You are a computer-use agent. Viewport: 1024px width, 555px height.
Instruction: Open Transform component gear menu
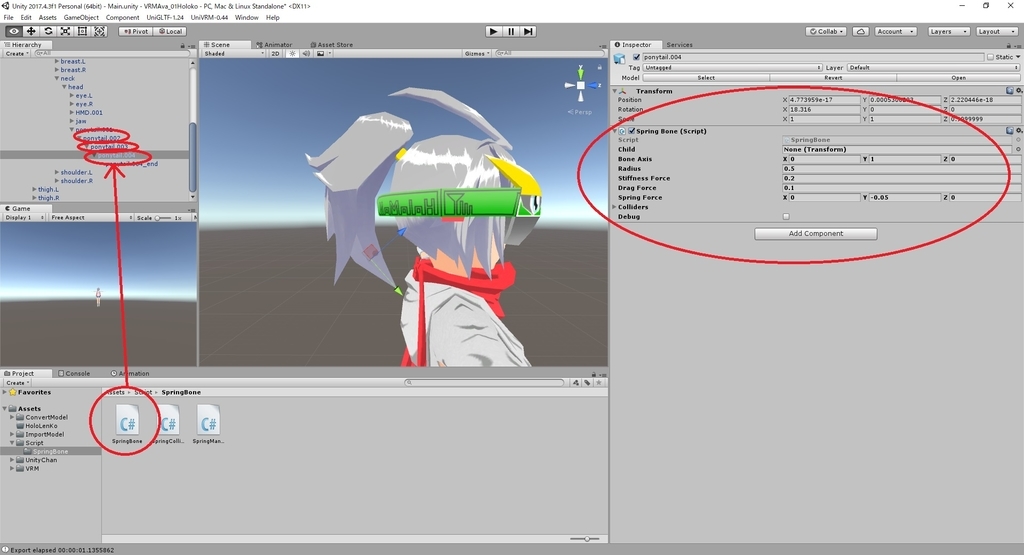click(1019, 91)
